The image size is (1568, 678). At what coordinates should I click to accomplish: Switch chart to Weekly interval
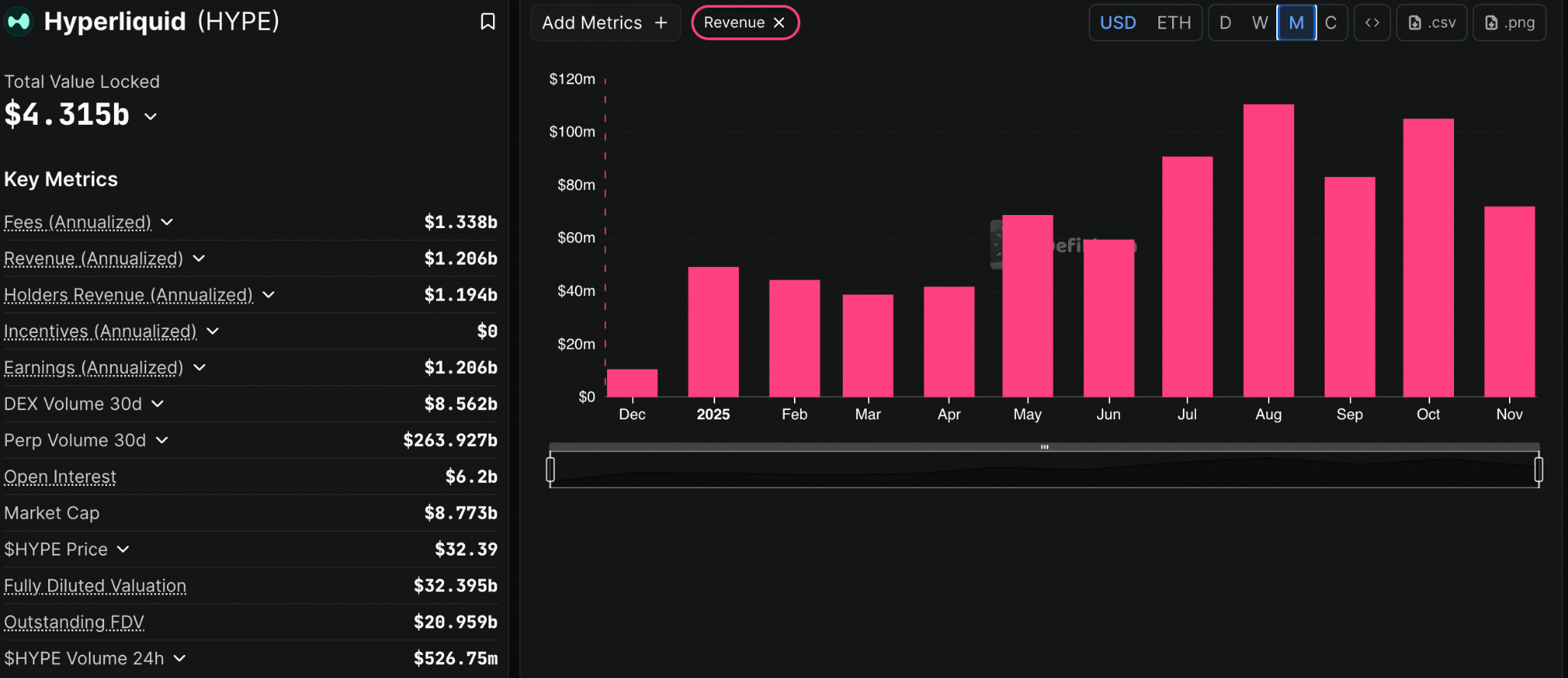coord(1260,23)
